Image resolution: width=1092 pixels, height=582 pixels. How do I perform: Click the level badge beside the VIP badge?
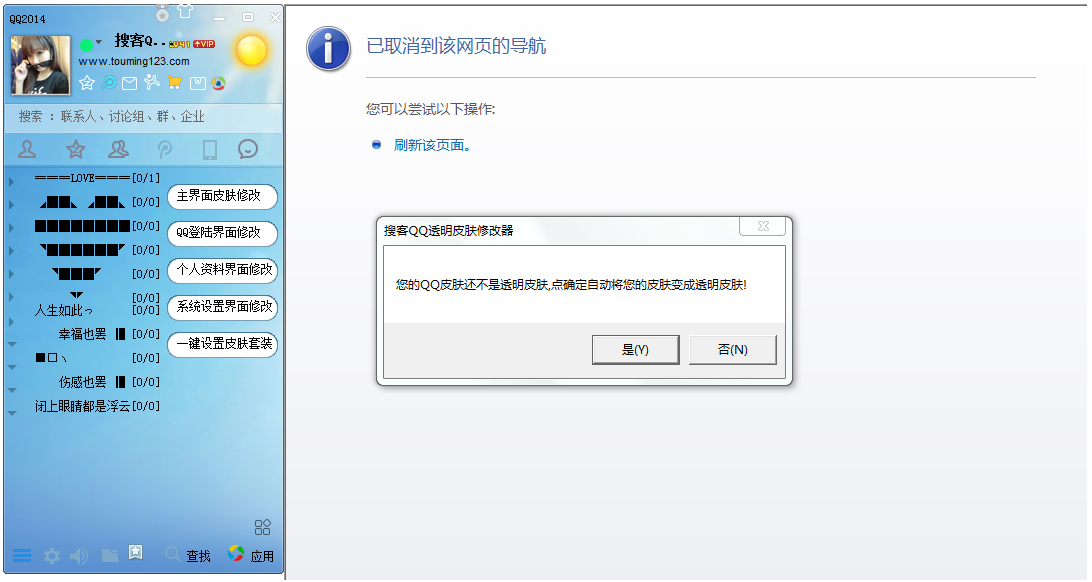coord(180,44)
